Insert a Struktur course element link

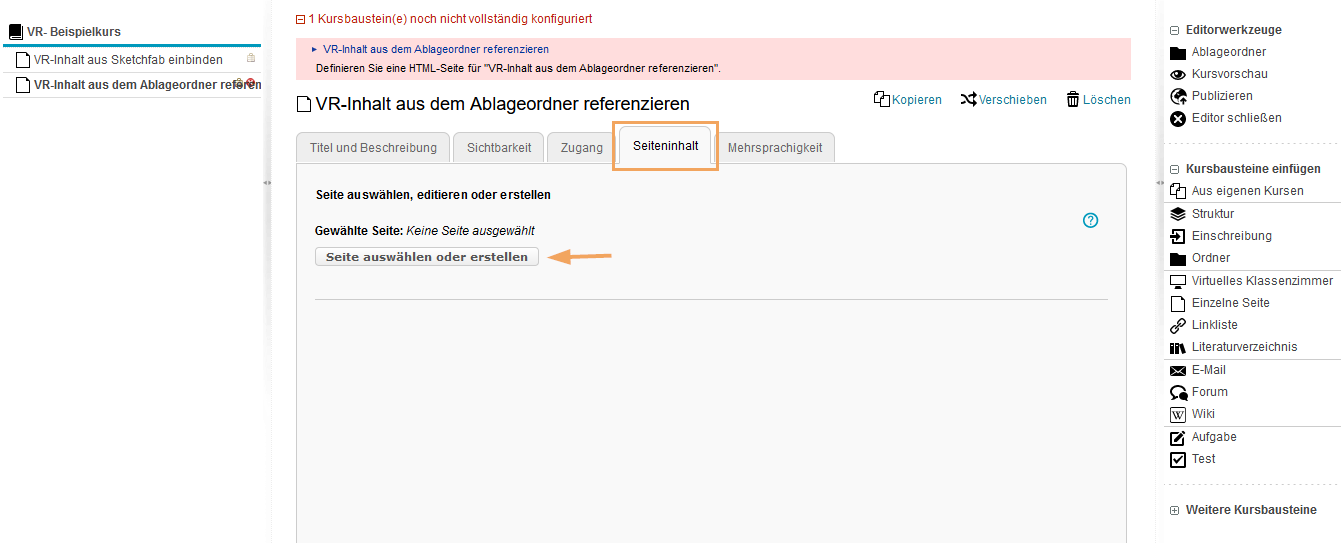point(1213,214)
